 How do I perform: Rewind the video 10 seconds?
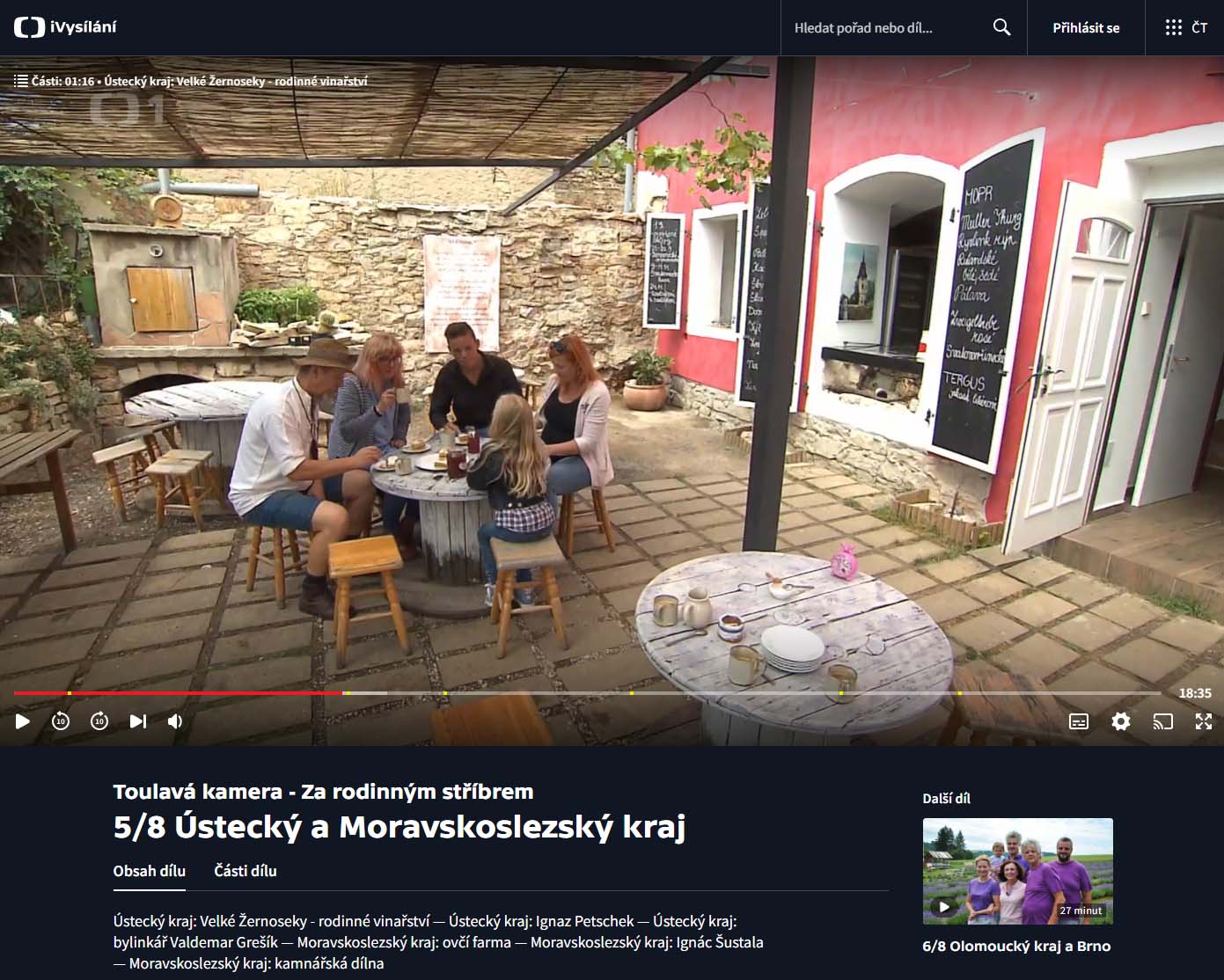(61, 721)
